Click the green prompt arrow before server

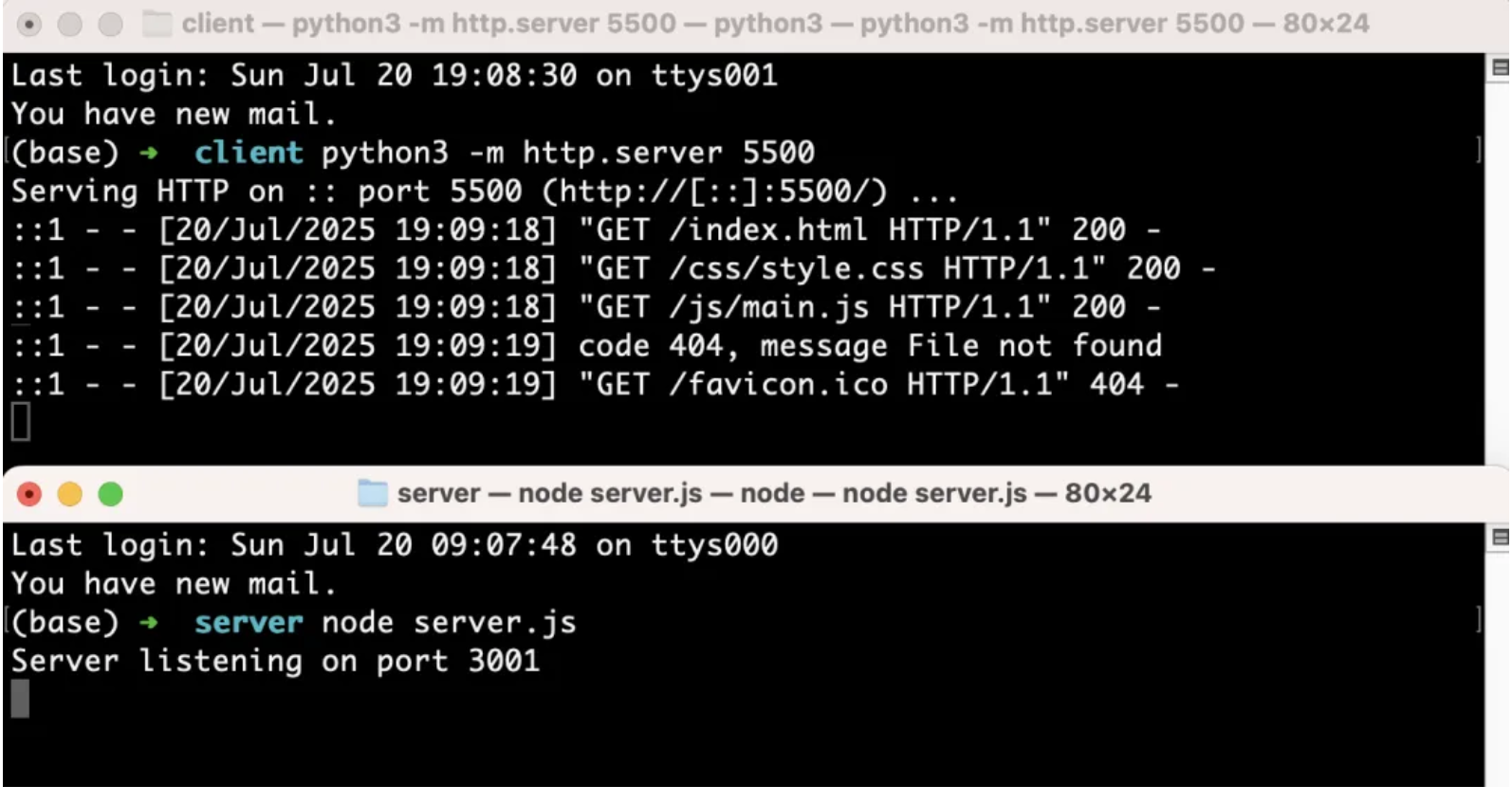(x=149, y=623)
